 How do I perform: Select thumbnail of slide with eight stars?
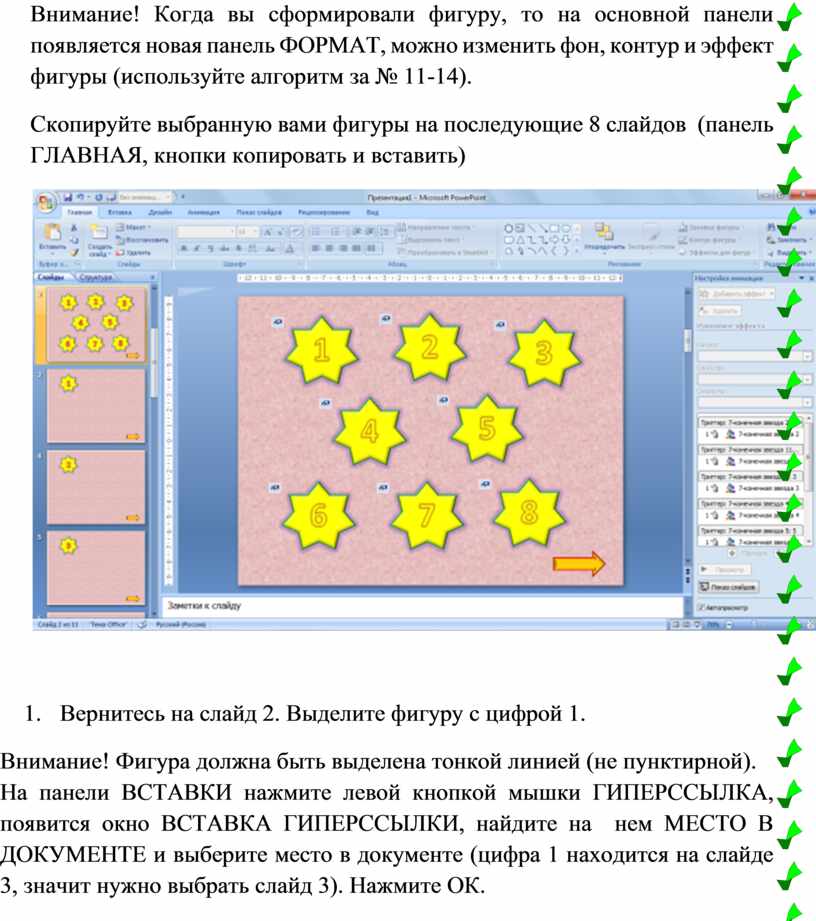pos(96,324)
